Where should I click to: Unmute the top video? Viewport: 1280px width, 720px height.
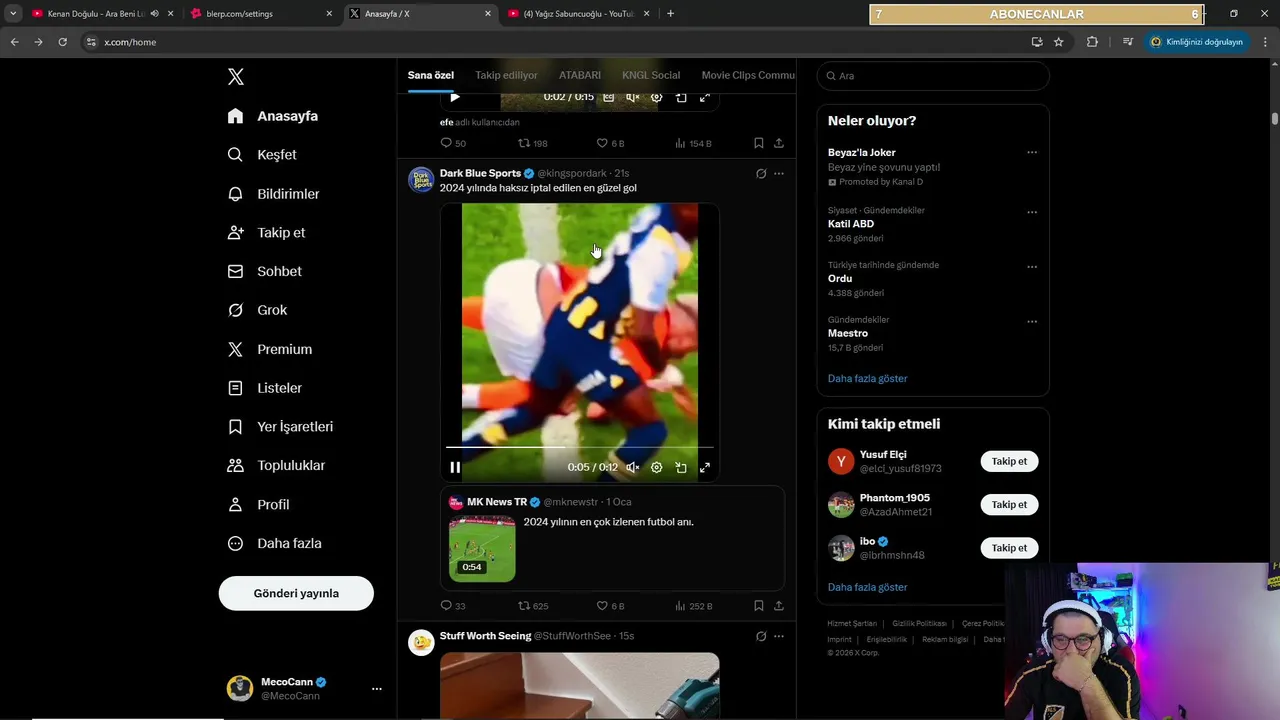[x=632, y=97]
